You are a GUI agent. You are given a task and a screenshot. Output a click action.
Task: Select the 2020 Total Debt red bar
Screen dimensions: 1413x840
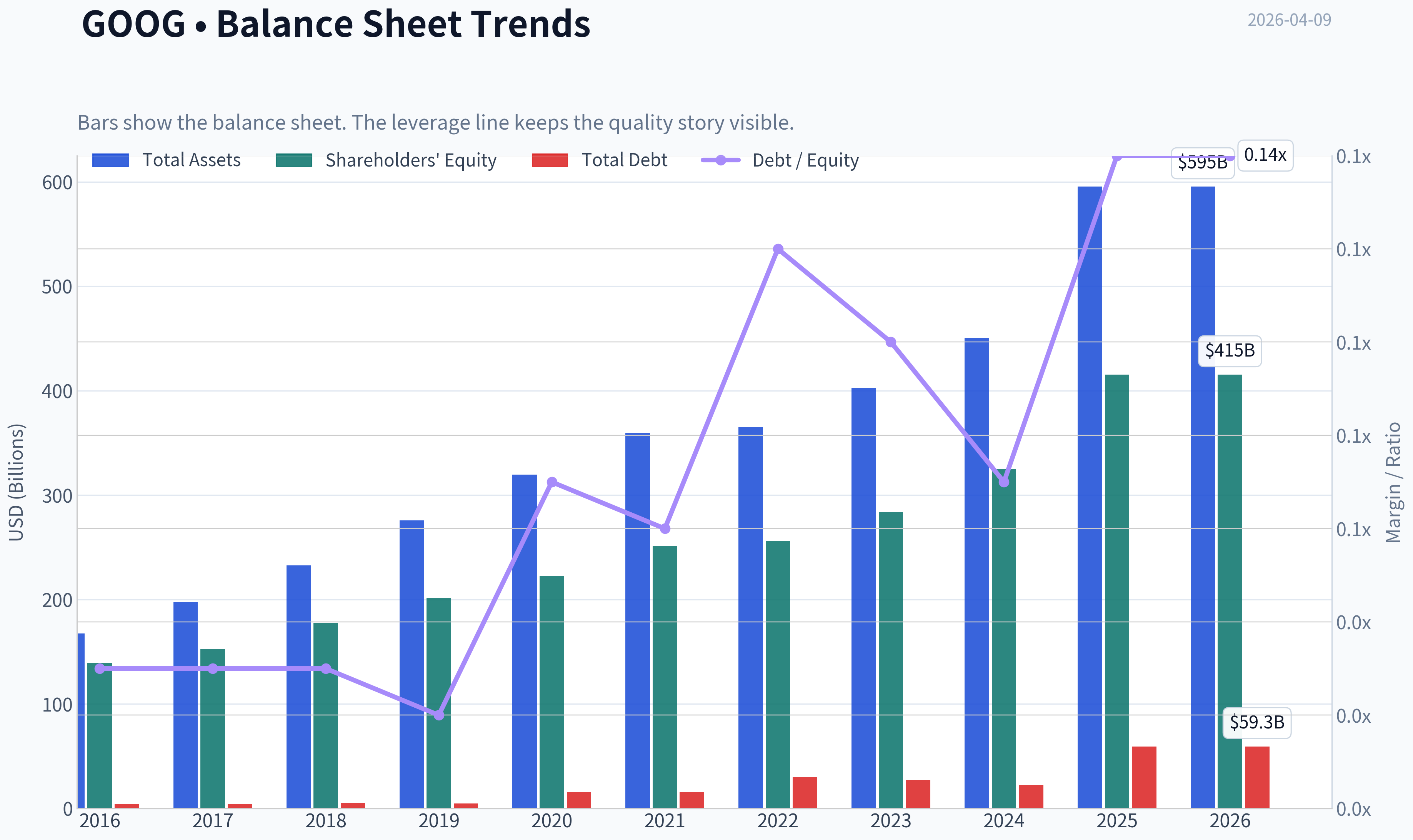click(579, 800)
